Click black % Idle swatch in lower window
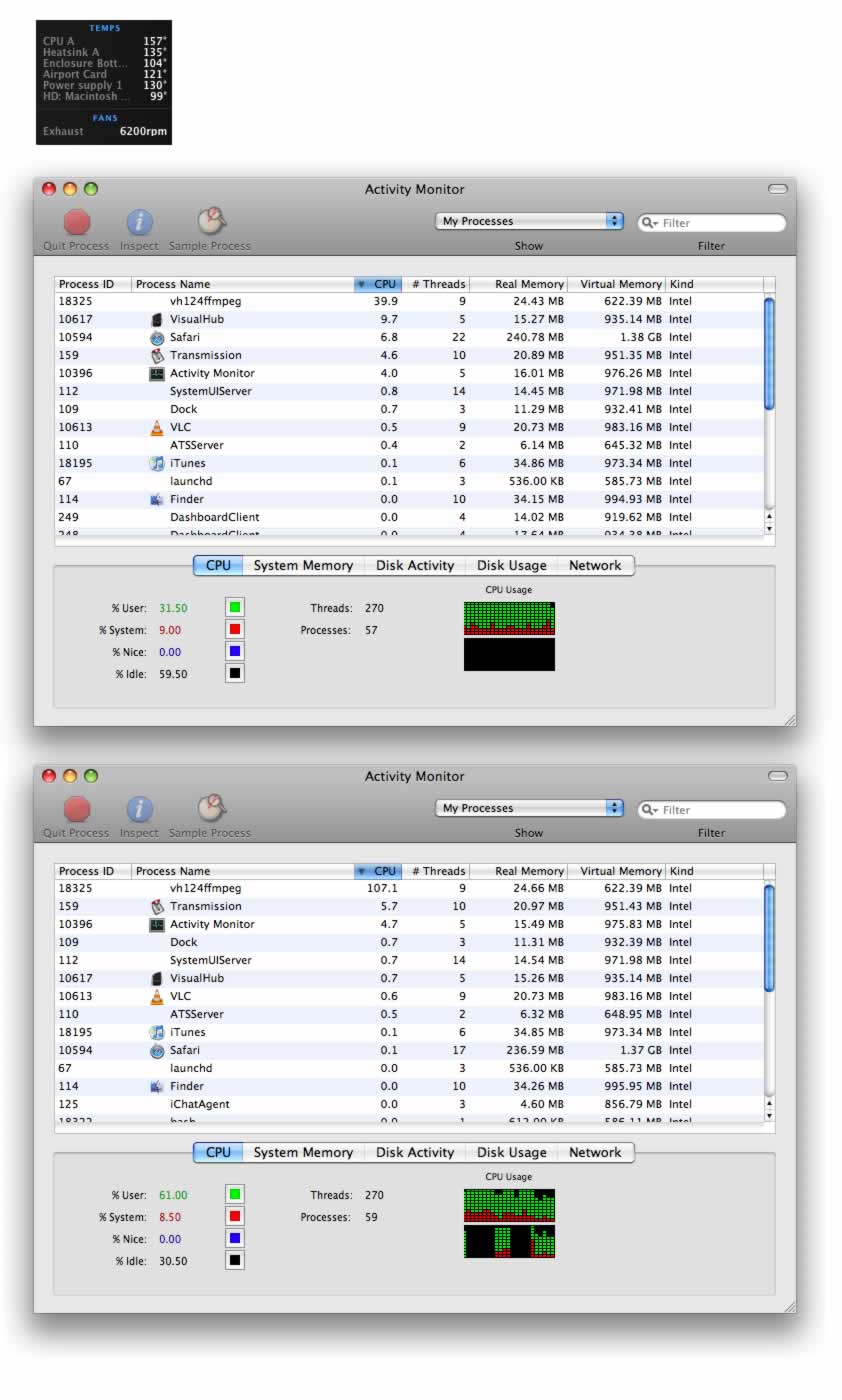 (x=235, y=1260)
